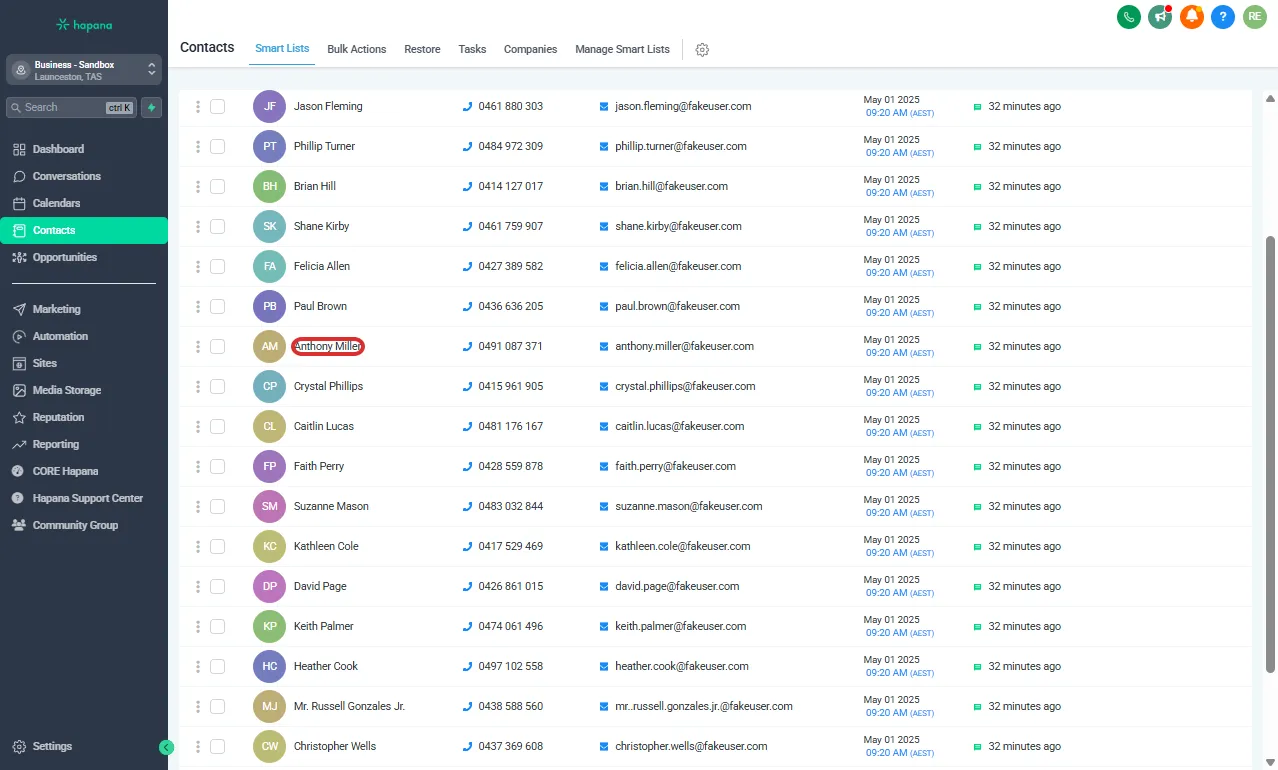Call Jason Fleming via phone icon
1278x770 pixels.
467,106
